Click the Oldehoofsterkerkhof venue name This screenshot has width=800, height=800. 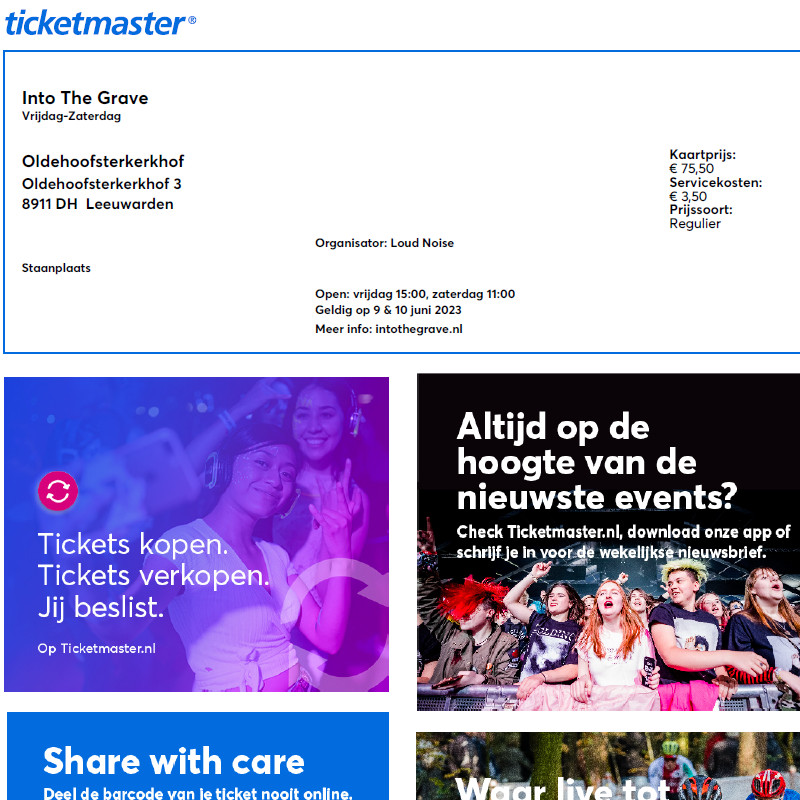pos(103,161)
